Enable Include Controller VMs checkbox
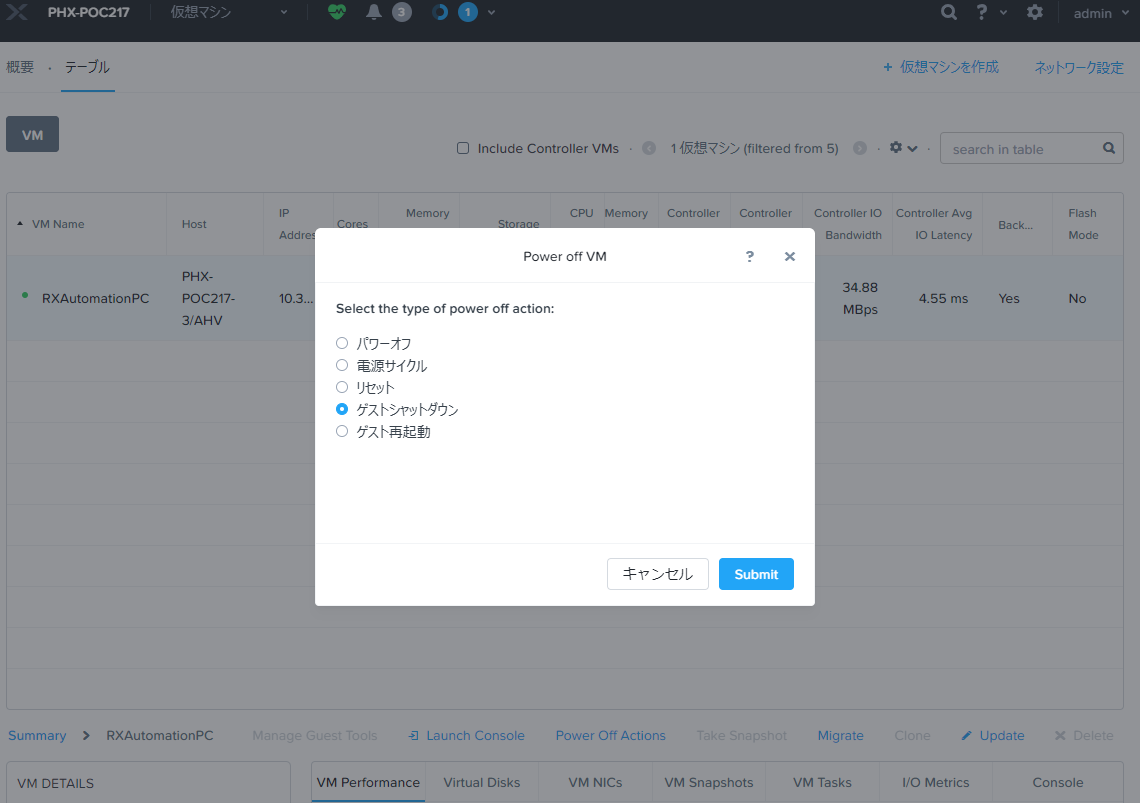 [463, 148]
